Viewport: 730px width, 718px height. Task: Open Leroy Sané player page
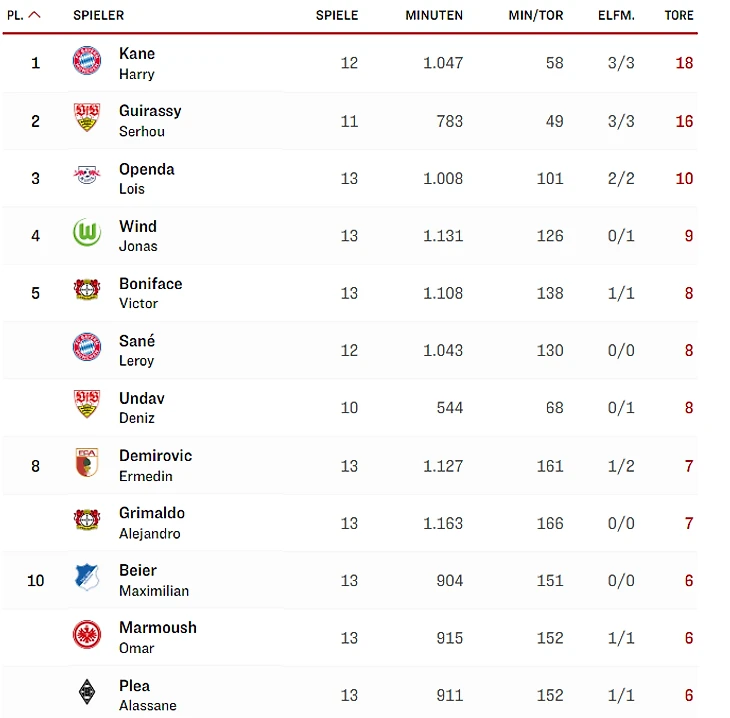click(x=137, y=349)
